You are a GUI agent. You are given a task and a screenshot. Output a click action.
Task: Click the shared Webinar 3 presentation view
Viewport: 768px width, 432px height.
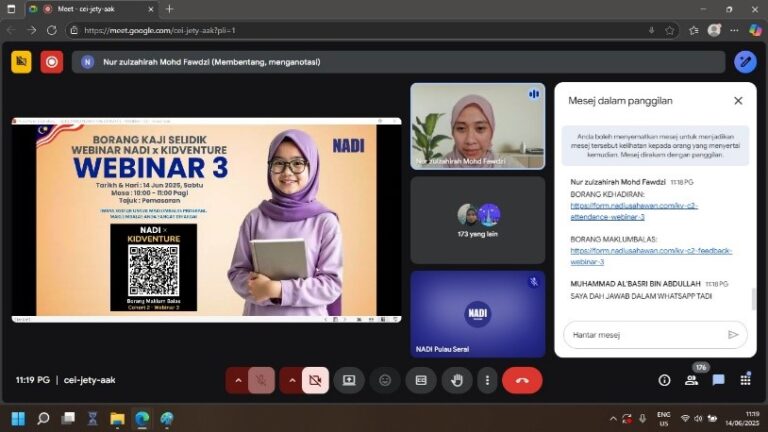point(206,220)
